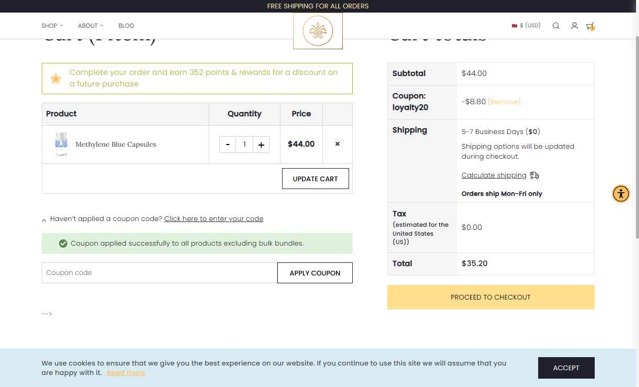
Task: Accept cookies with ACCEPT button
Action: 566,367
